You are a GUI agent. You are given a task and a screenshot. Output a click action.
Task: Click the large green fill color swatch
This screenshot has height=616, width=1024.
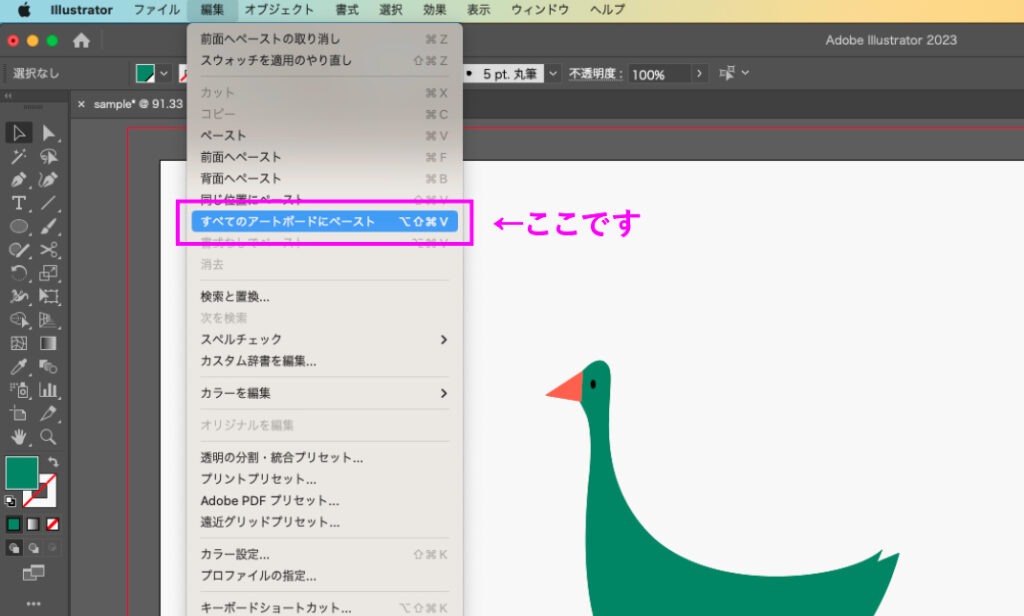[22, 473]
